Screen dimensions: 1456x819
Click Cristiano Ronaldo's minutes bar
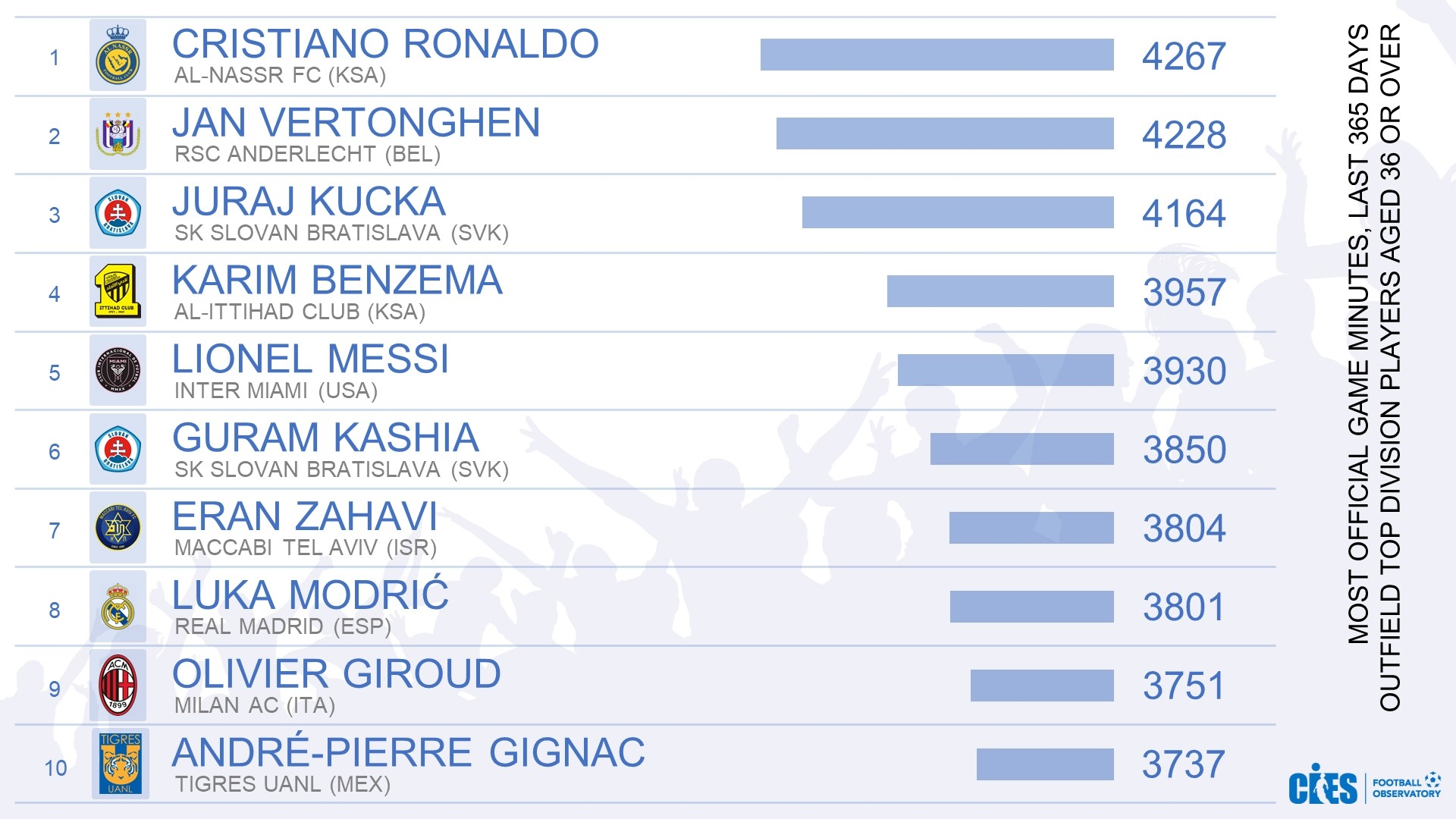pos(937,55)
